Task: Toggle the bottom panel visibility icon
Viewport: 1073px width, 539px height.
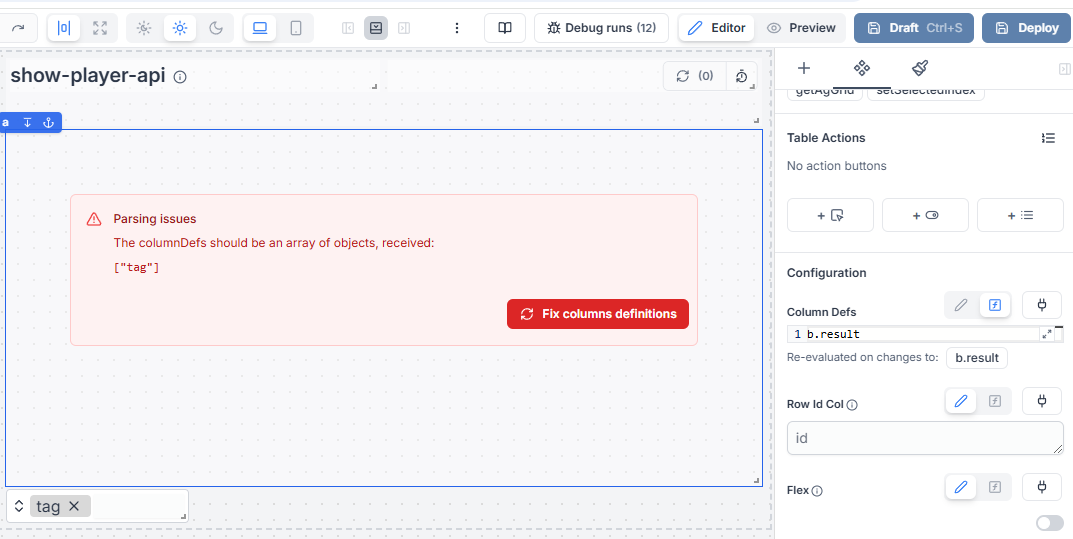Action: [376, 28]
